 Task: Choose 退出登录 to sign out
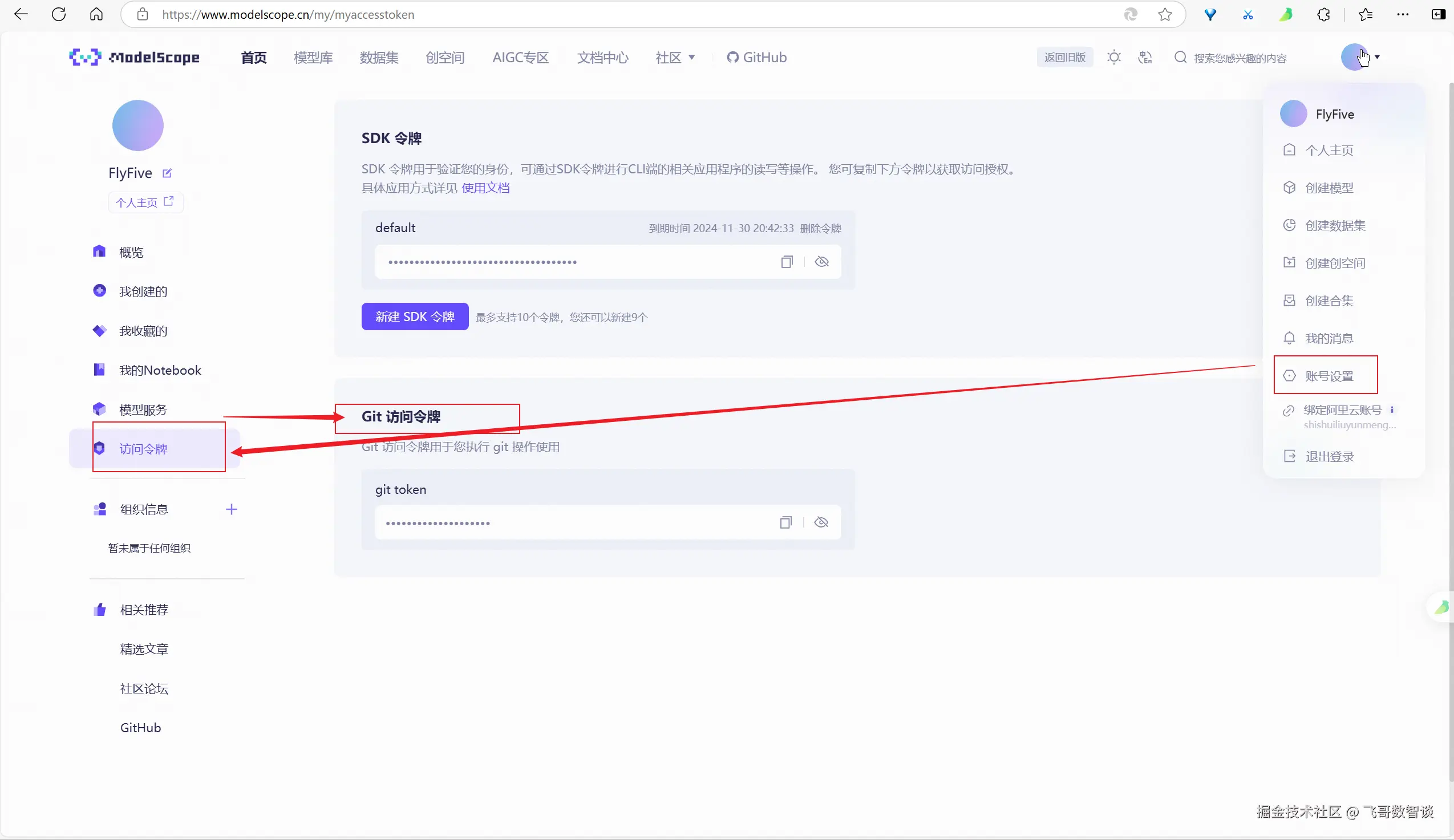click(x=1330, y=456)
